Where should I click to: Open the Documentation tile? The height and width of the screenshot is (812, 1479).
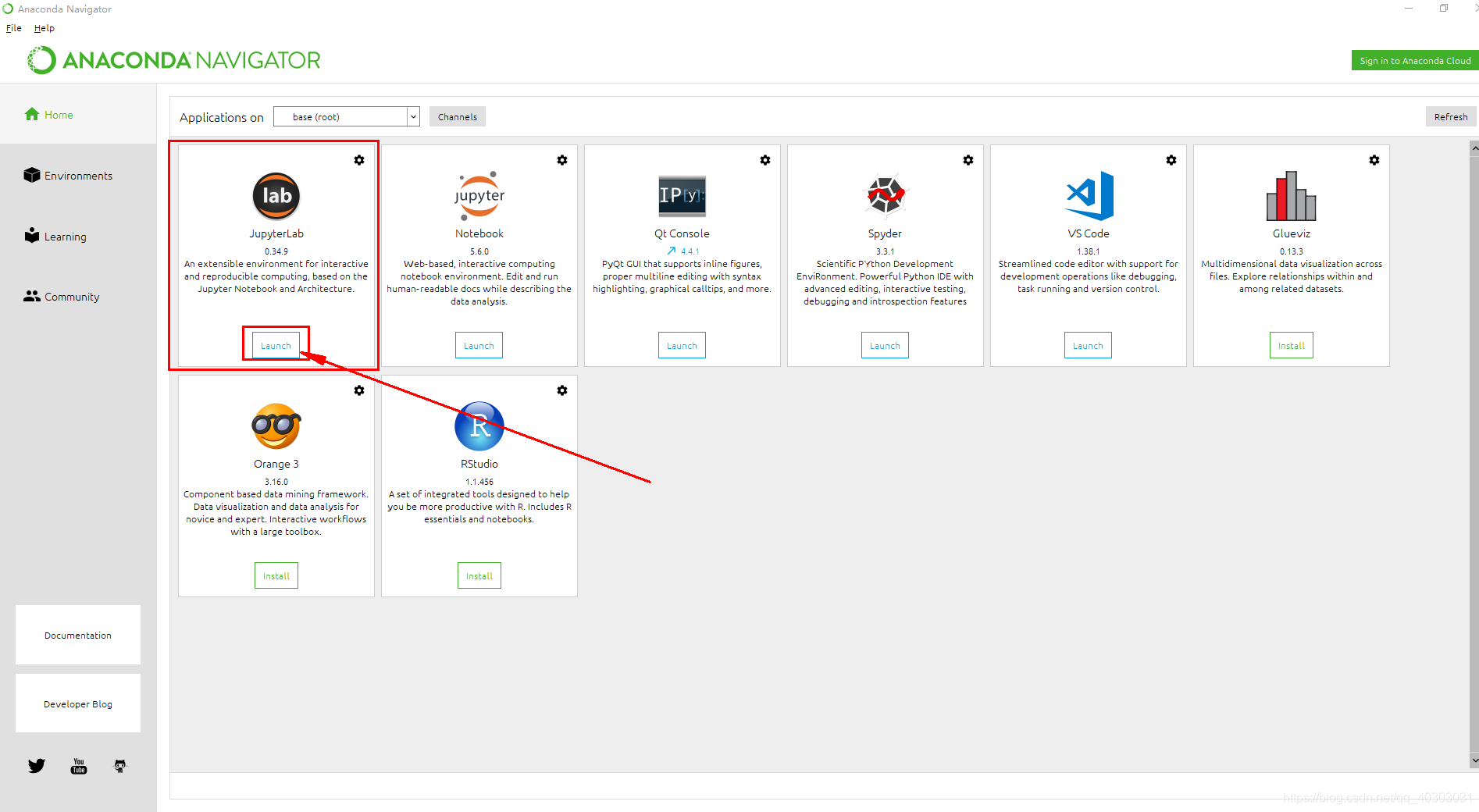[78, 635]
